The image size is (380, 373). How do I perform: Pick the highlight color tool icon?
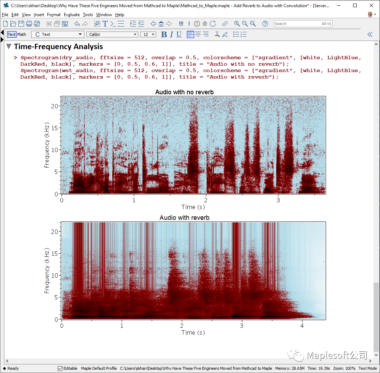225,34
